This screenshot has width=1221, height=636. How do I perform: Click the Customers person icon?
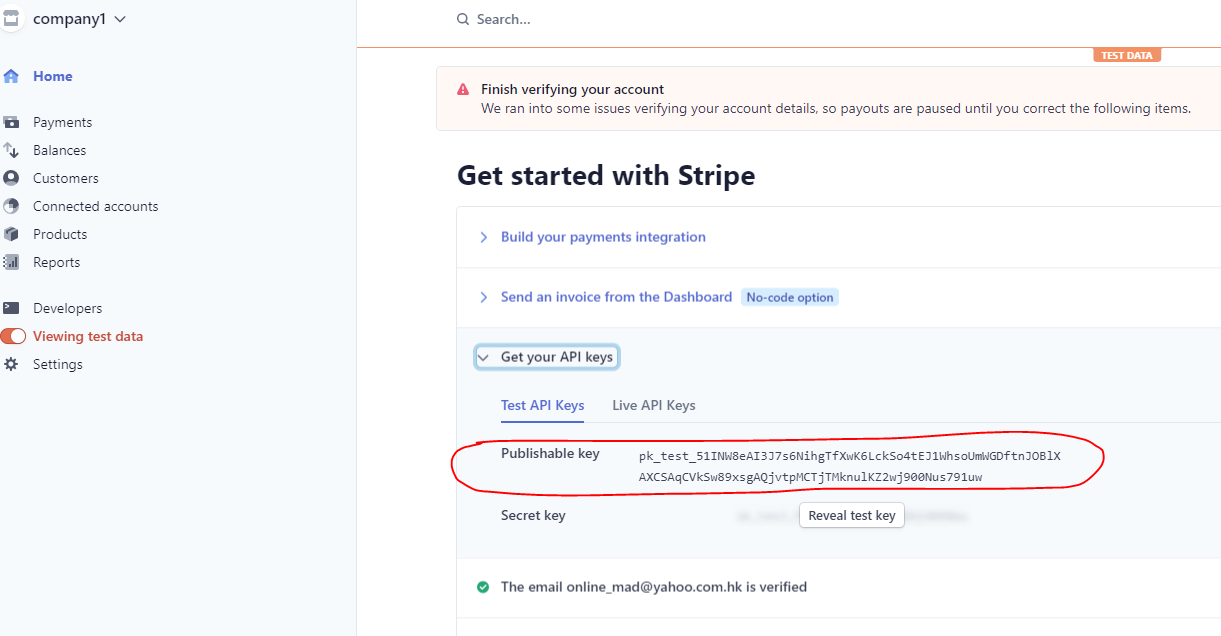(11, 178)
